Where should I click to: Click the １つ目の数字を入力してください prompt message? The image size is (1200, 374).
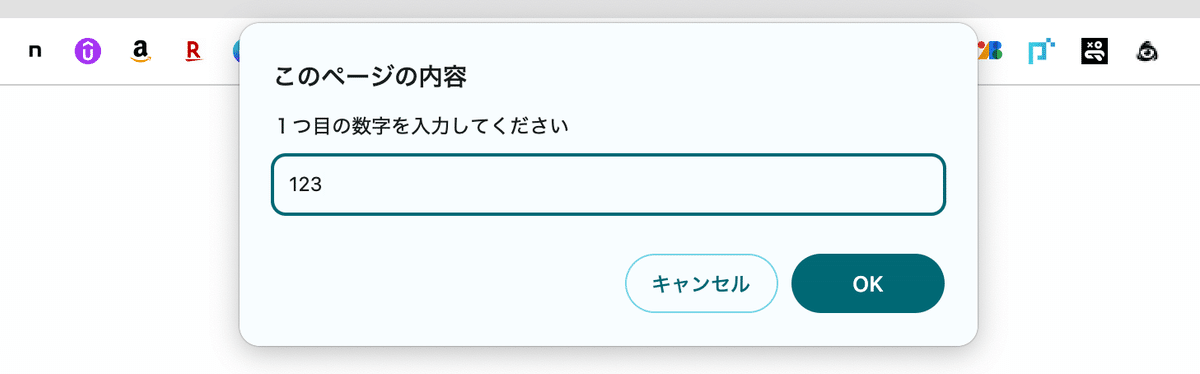(x=424, y=127)
